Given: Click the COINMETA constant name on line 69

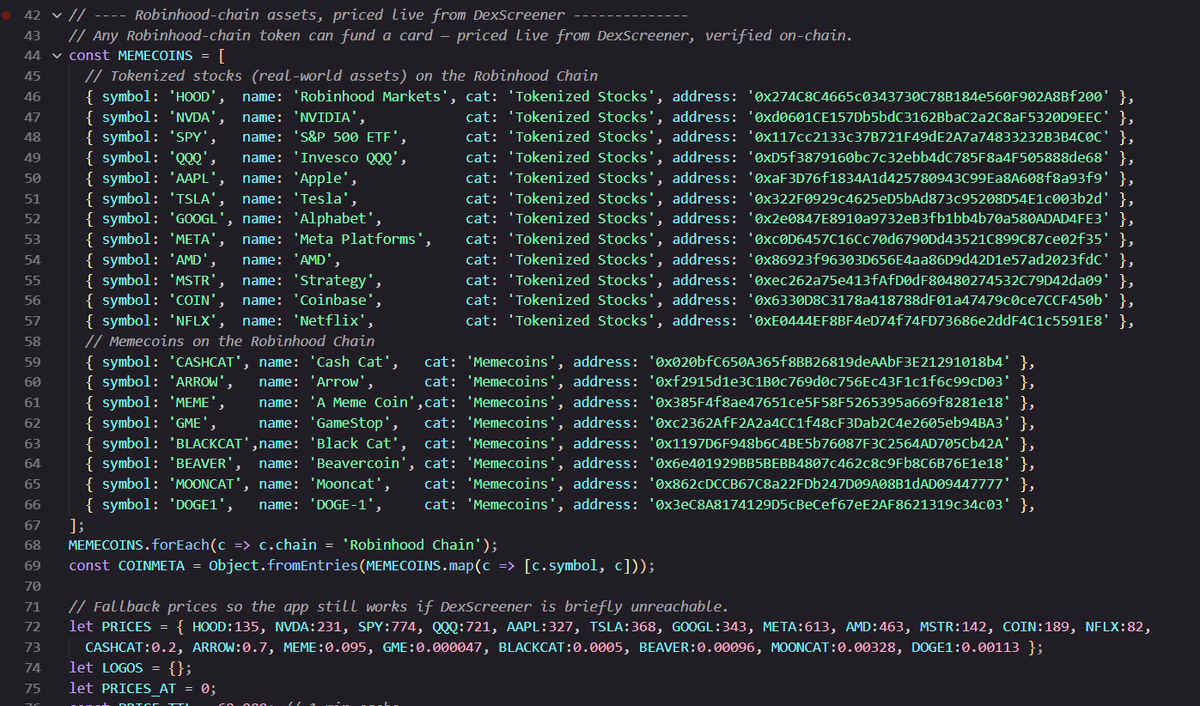Looking at the screenshot, I should [x=149, y=566].
